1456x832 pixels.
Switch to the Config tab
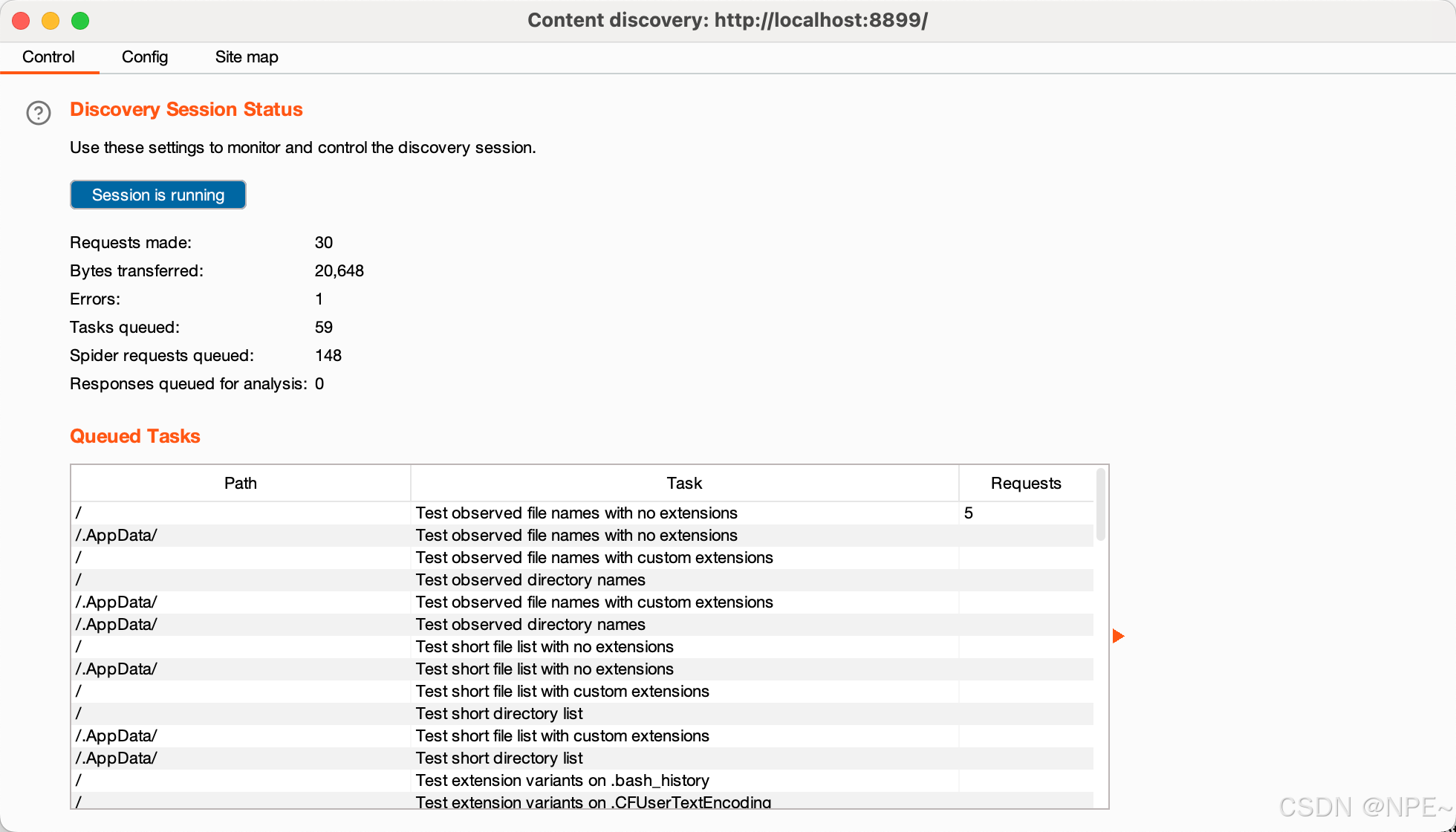pyautogui.click(x=145, y=57)
